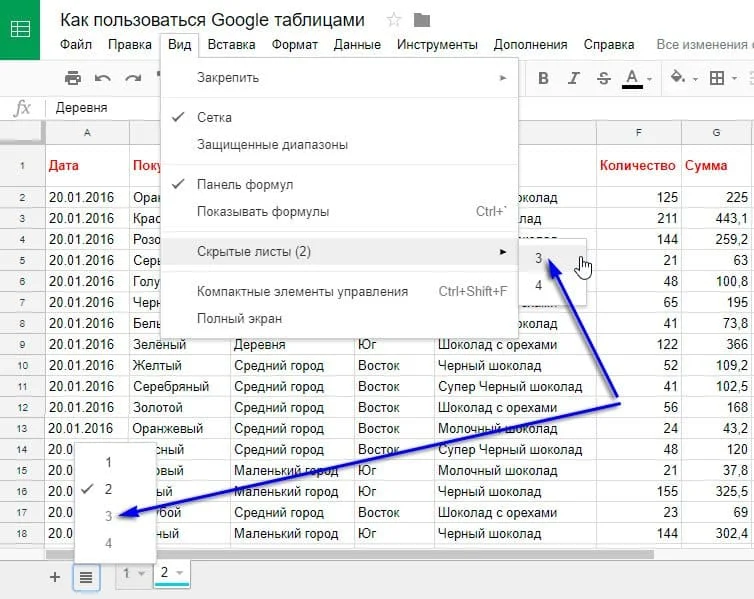
Task: Change text color with underlined A
Action: (632, 78)
